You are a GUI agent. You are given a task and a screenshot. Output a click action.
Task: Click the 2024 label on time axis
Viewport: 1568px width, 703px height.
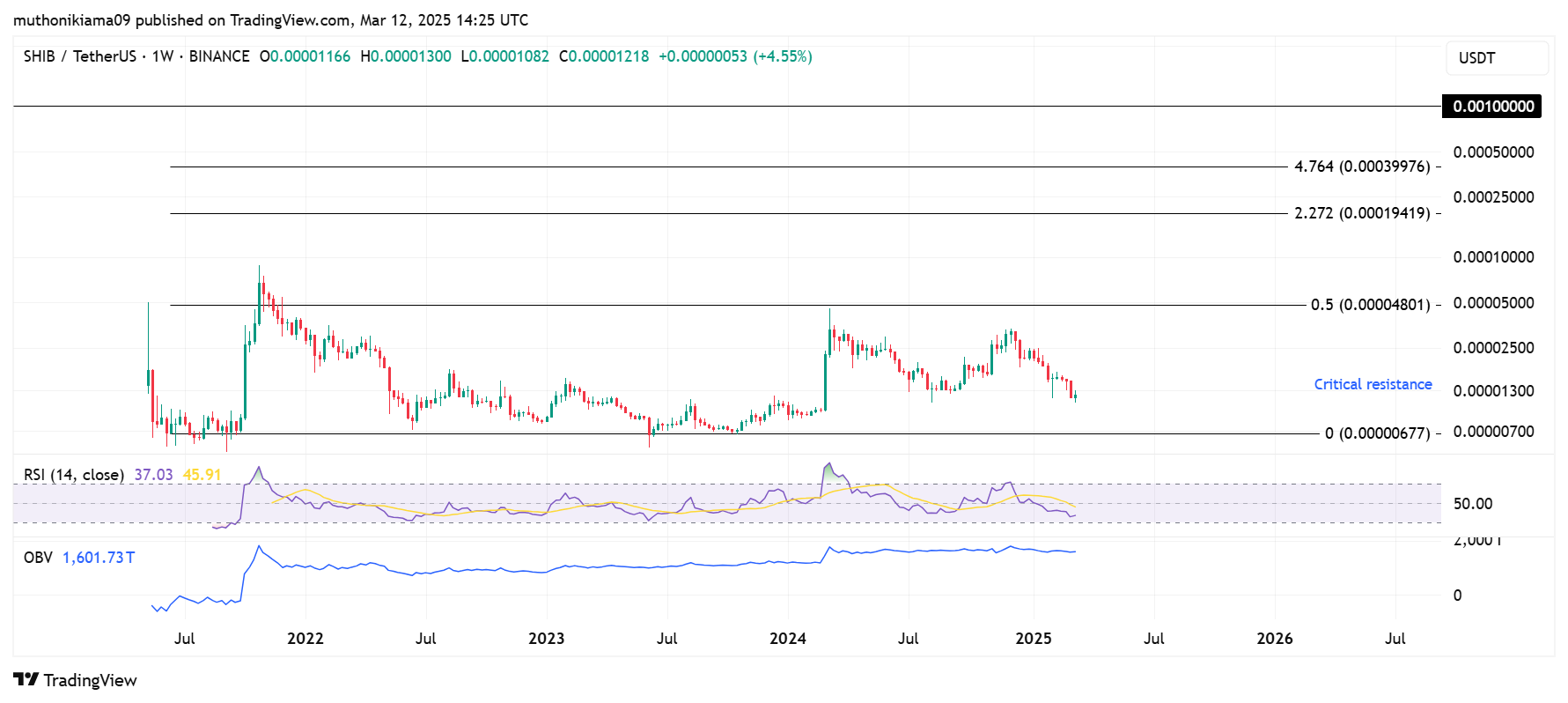tap(787, 639)
